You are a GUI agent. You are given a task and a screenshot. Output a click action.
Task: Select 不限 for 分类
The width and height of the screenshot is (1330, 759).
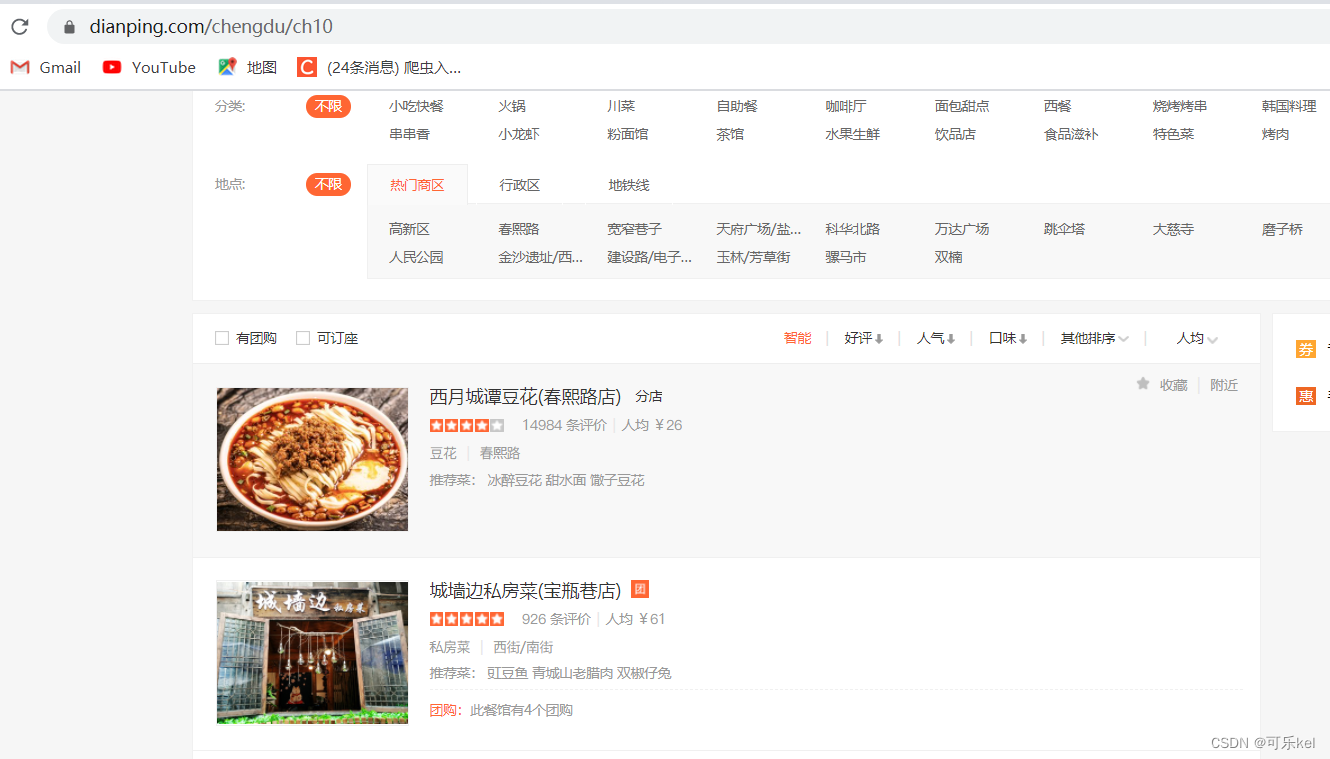pyautogui.click(x=328, y=106)
